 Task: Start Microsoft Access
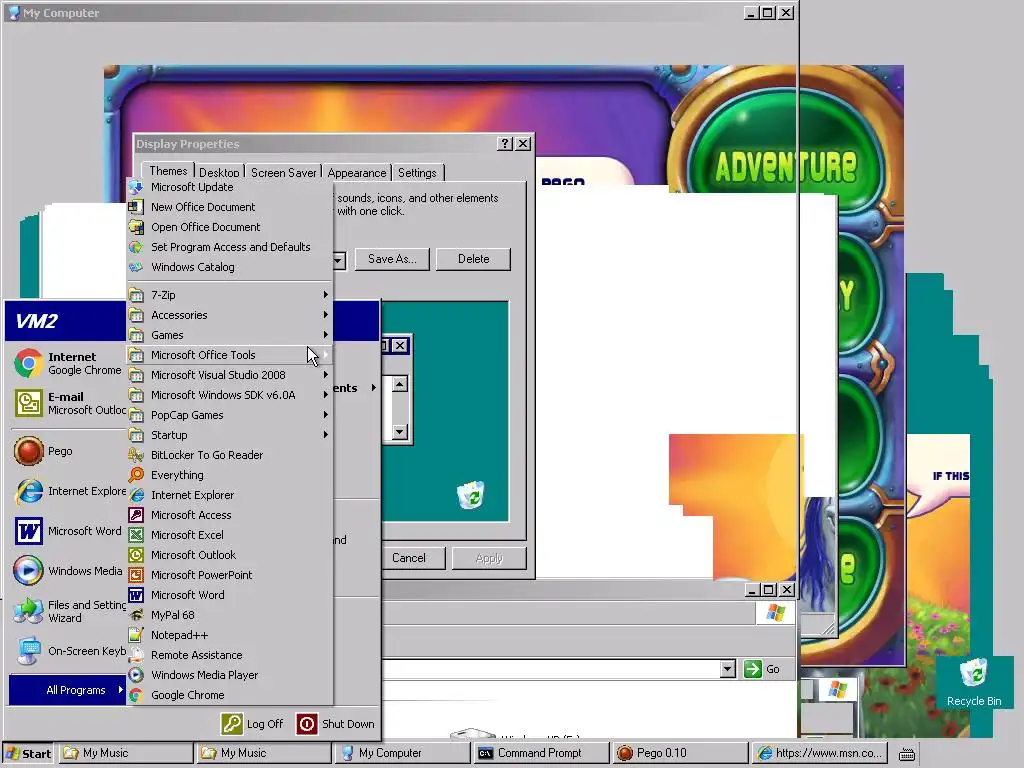tap(230, 515)
